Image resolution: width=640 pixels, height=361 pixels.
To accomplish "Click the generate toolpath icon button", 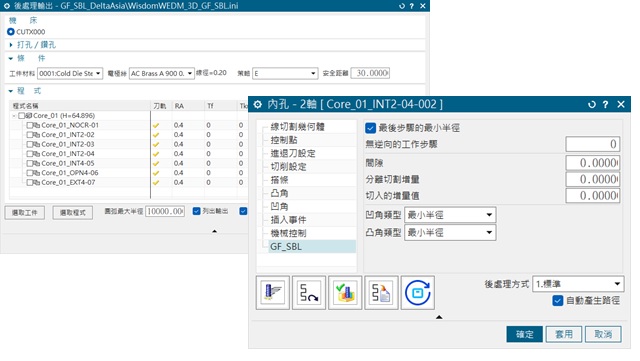I will [273, 292].
